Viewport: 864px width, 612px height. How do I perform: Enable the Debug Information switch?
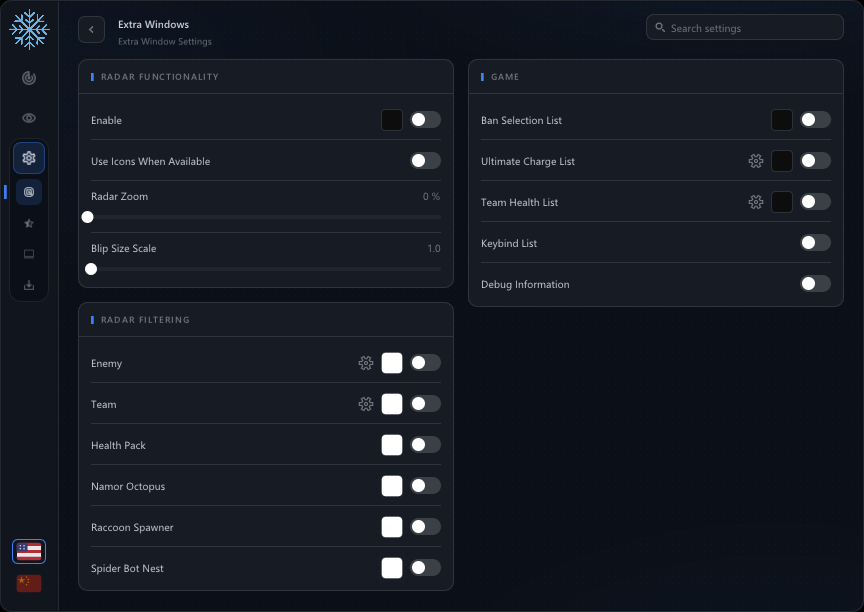[x=816, y=284]
